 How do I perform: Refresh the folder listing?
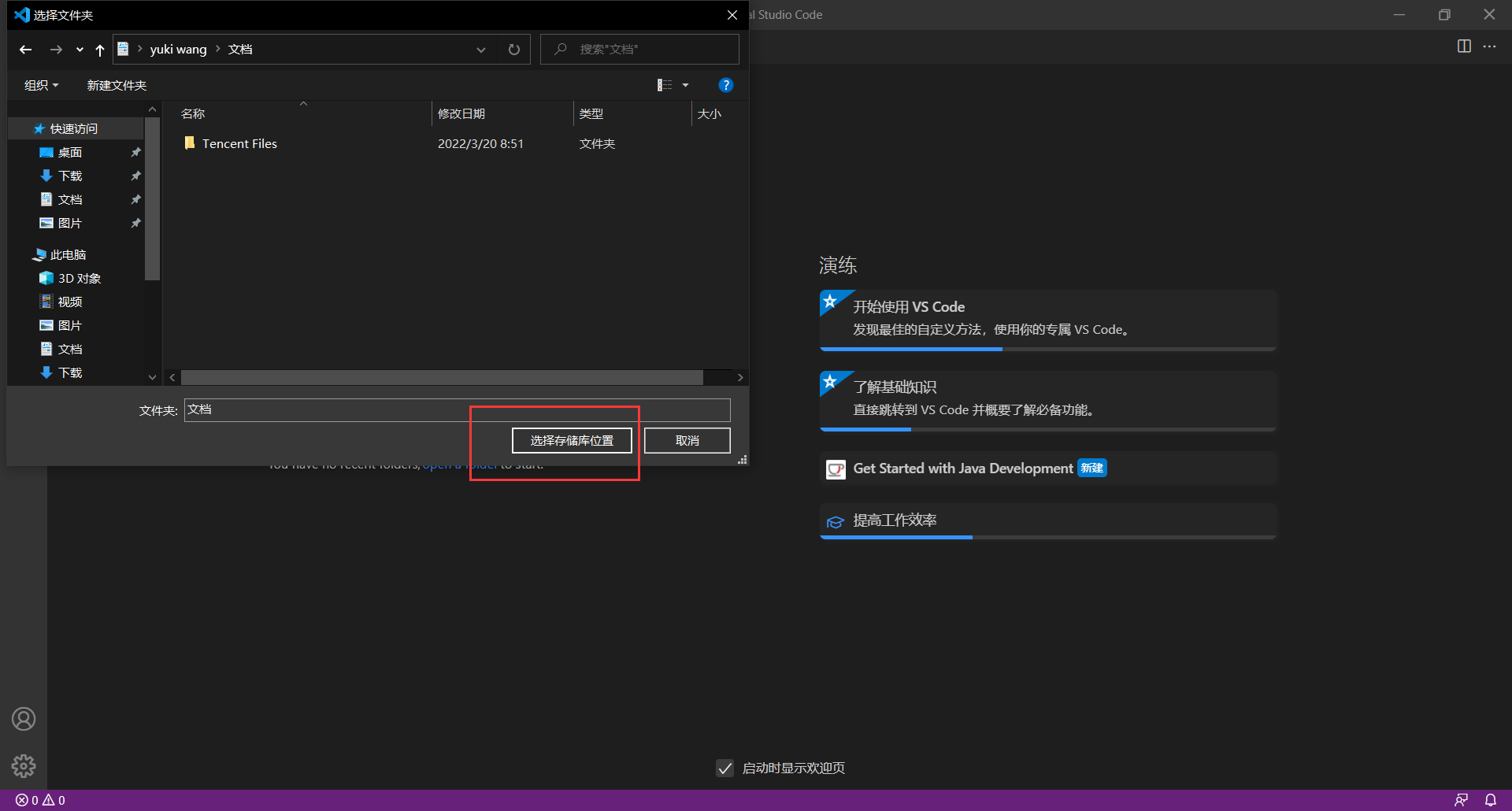514,50
